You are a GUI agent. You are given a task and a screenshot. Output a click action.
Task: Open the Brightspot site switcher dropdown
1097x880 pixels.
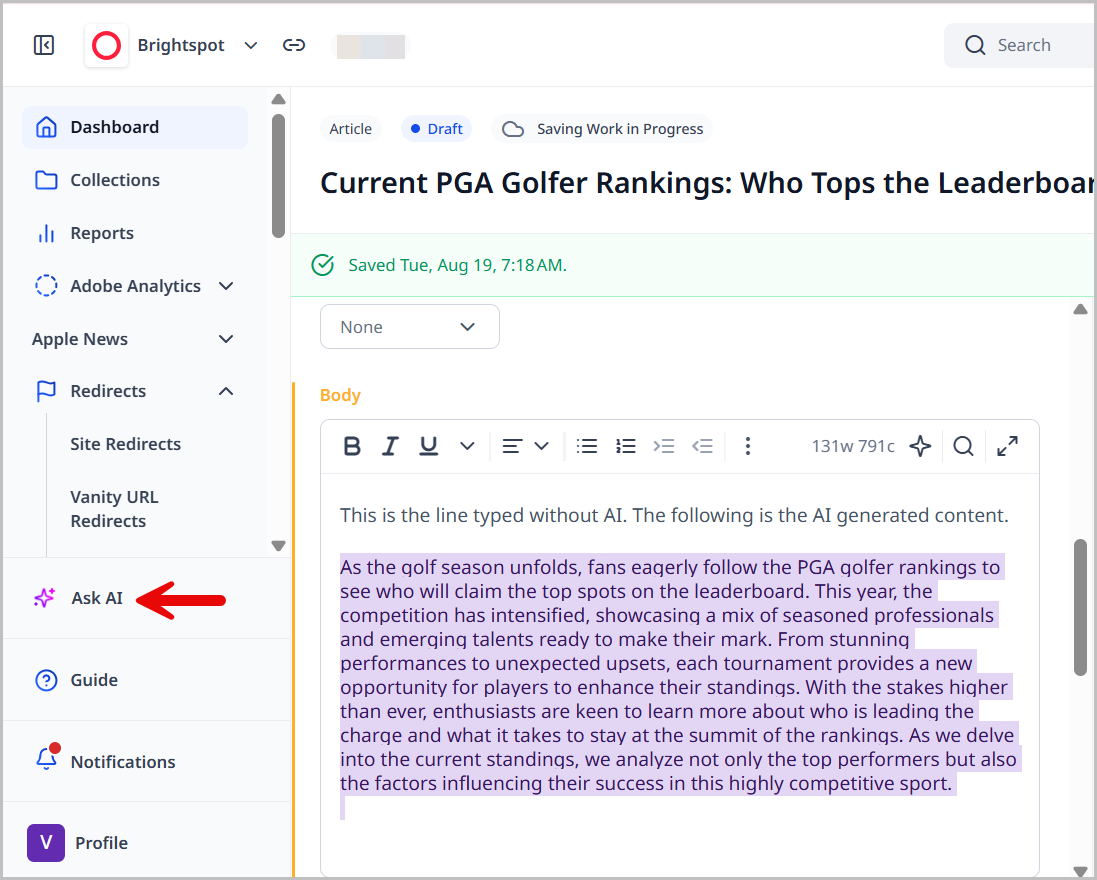[251, 45]
